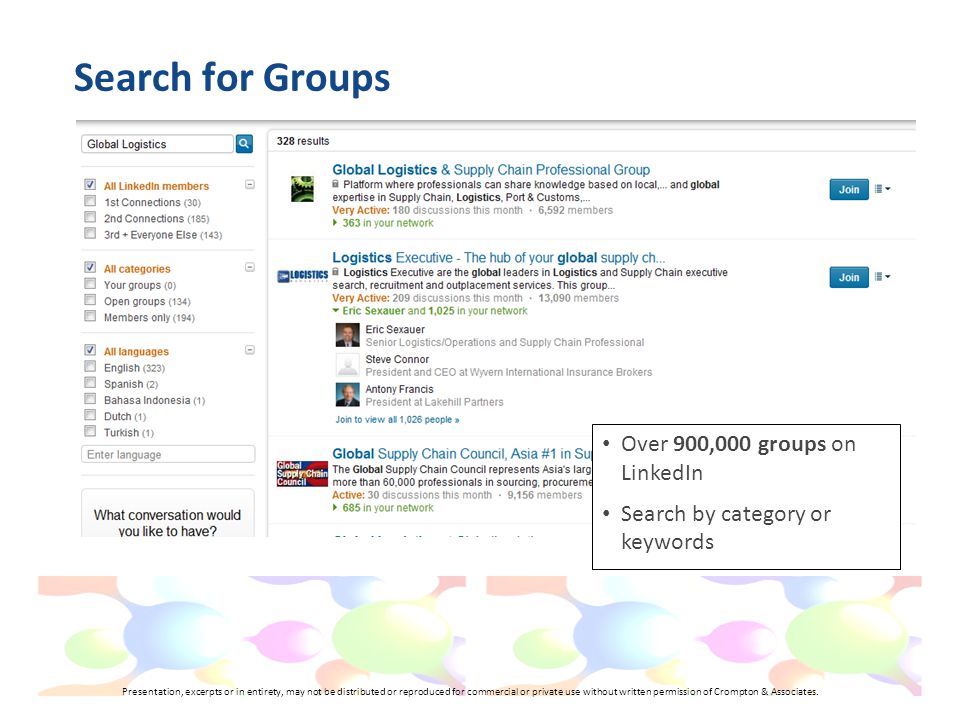Click lock icon beside Platform where professionals
Viewport: 960px width, 720px height.
(336, 184)
